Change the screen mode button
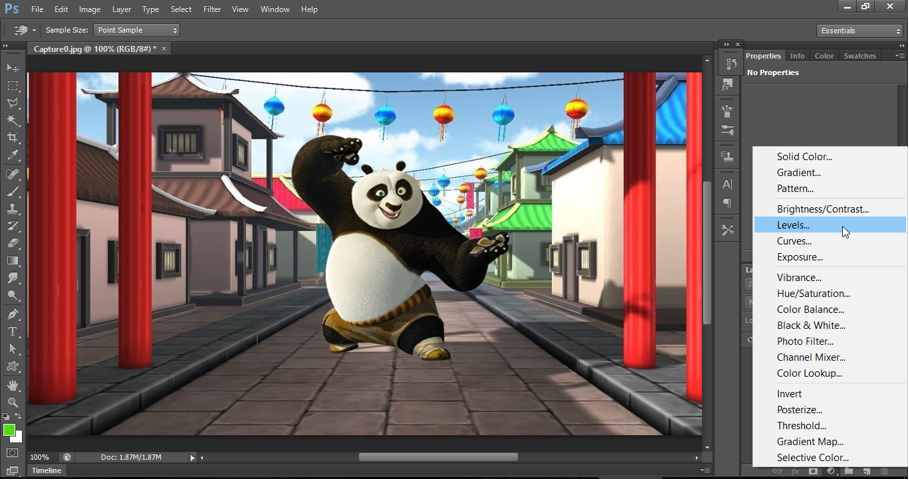Viewport: 909px width, 480px height. 12,471
